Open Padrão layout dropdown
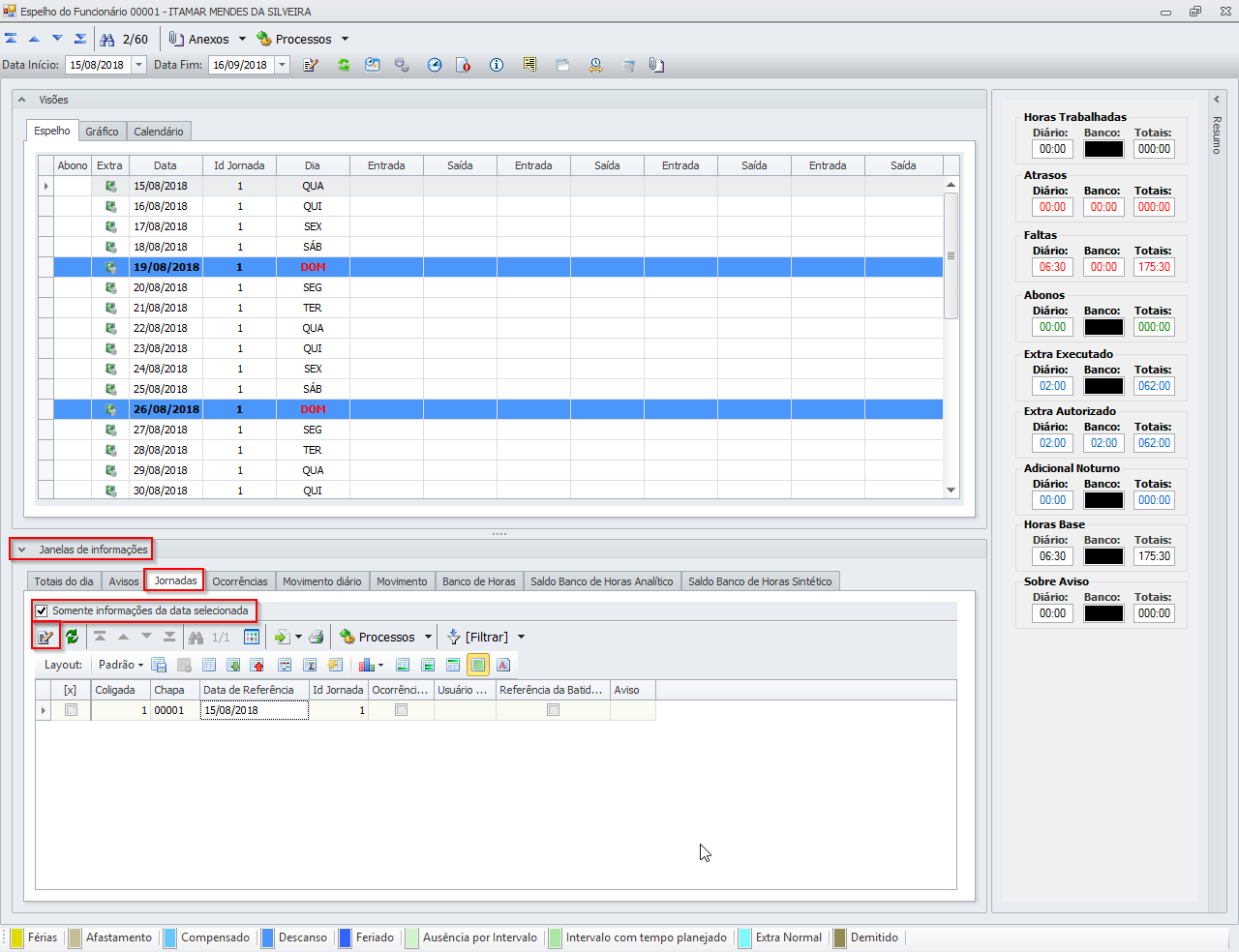This screenshot has height=952, width=1239. tap(140, 665)
